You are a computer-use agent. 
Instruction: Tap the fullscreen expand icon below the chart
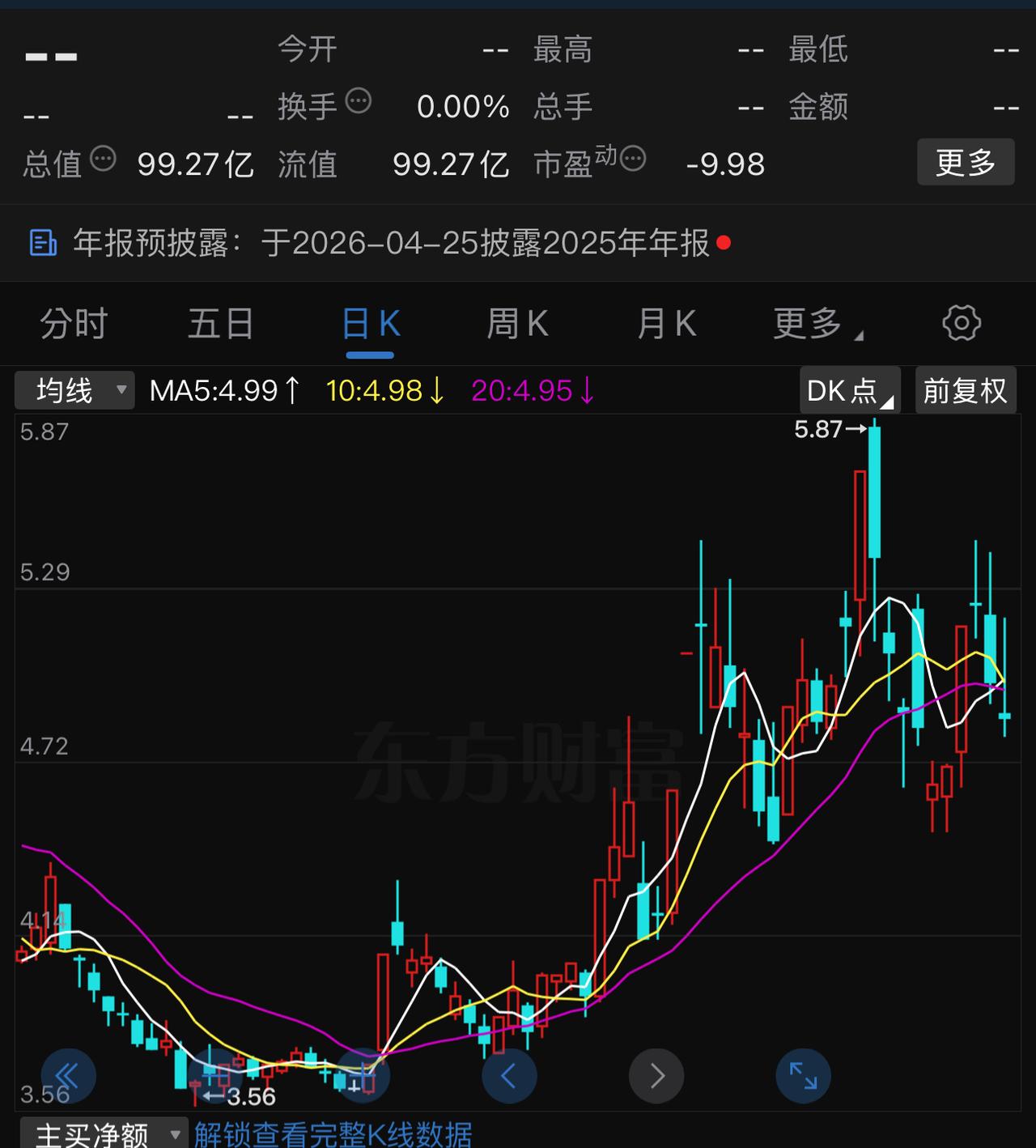tap(803, 1076)
